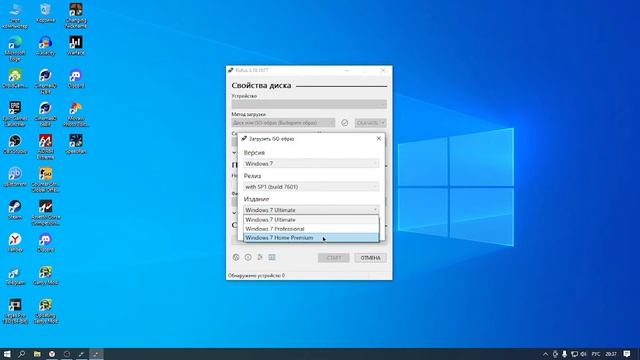Image resolution: width=640 pixels, height=360 pixels.
Task: Click the checkmark hash verification icon
Action: (344, 122)
